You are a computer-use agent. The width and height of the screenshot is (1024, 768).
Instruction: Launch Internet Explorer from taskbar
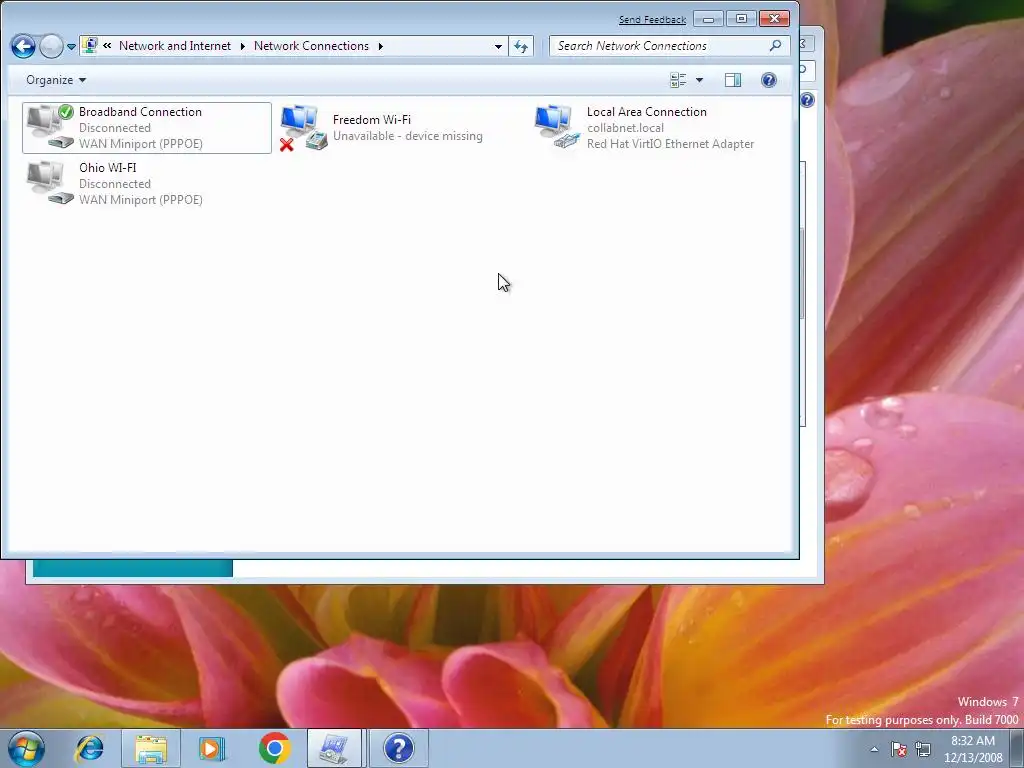89,748
